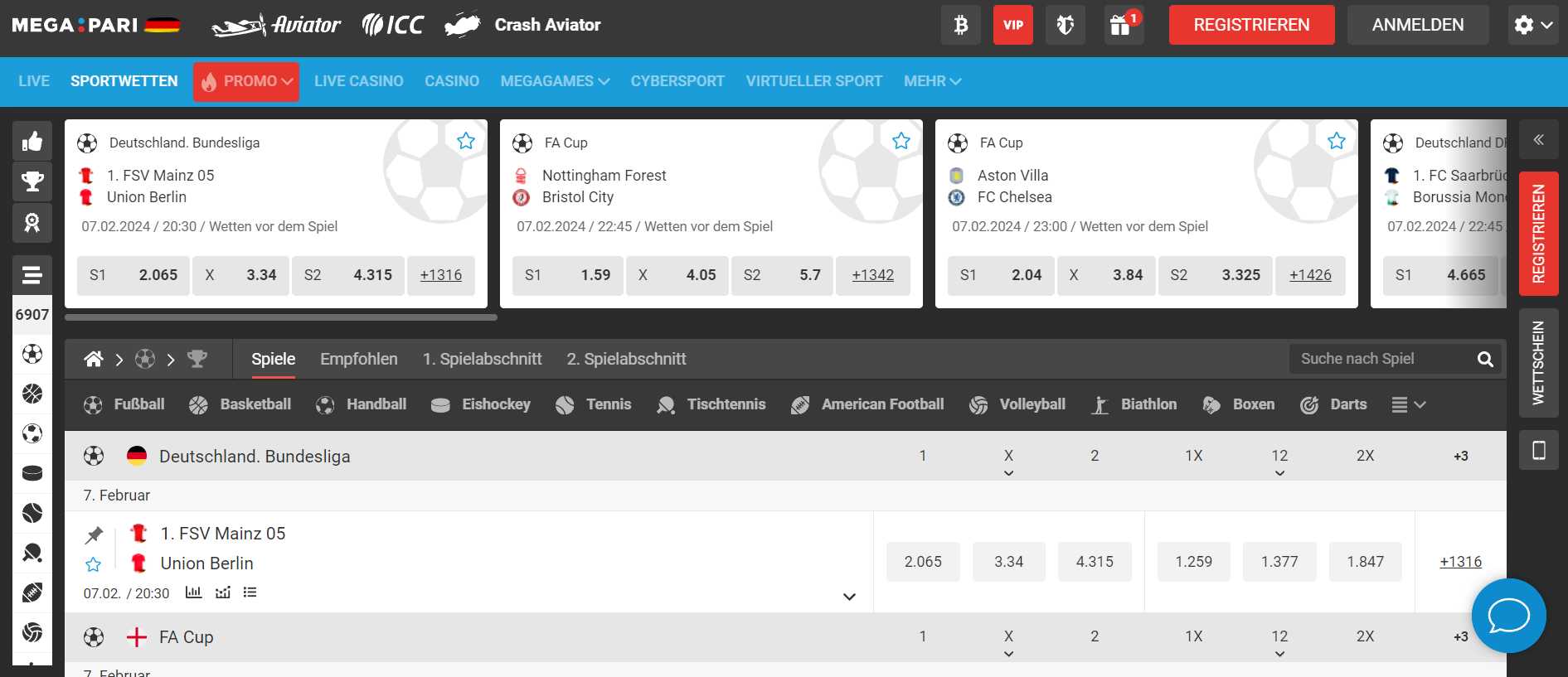
Task: Open the gift box bonus icon
Action: pos(1123,25)
